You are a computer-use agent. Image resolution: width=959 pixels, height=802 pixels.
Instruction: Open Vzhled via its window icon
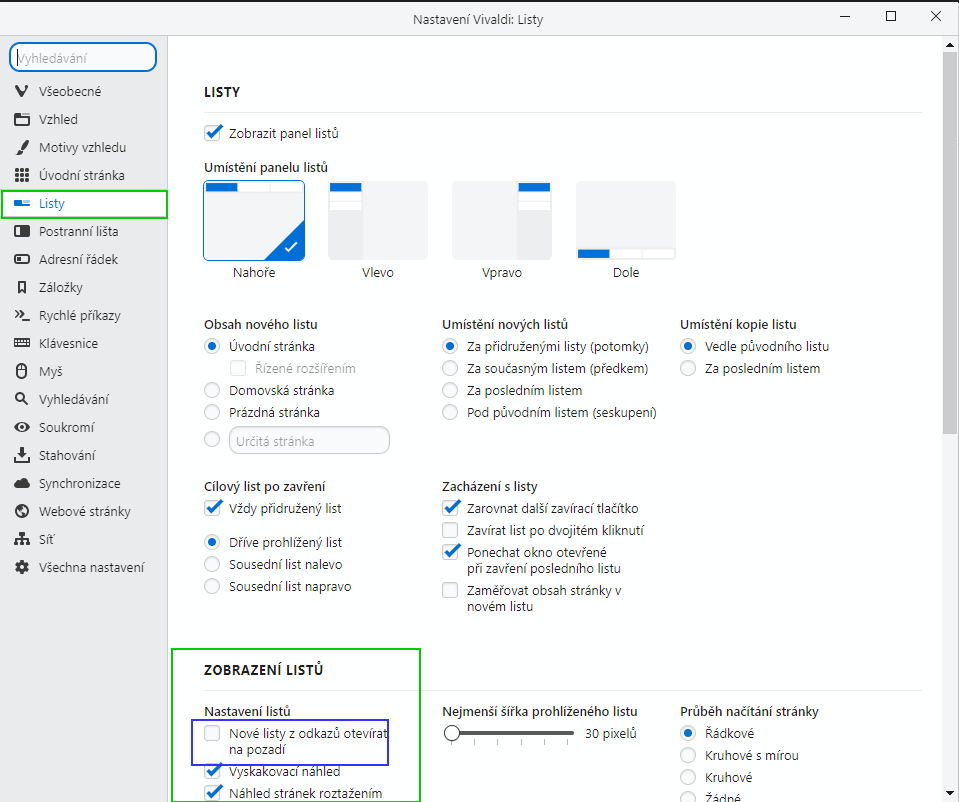point(21,119)
